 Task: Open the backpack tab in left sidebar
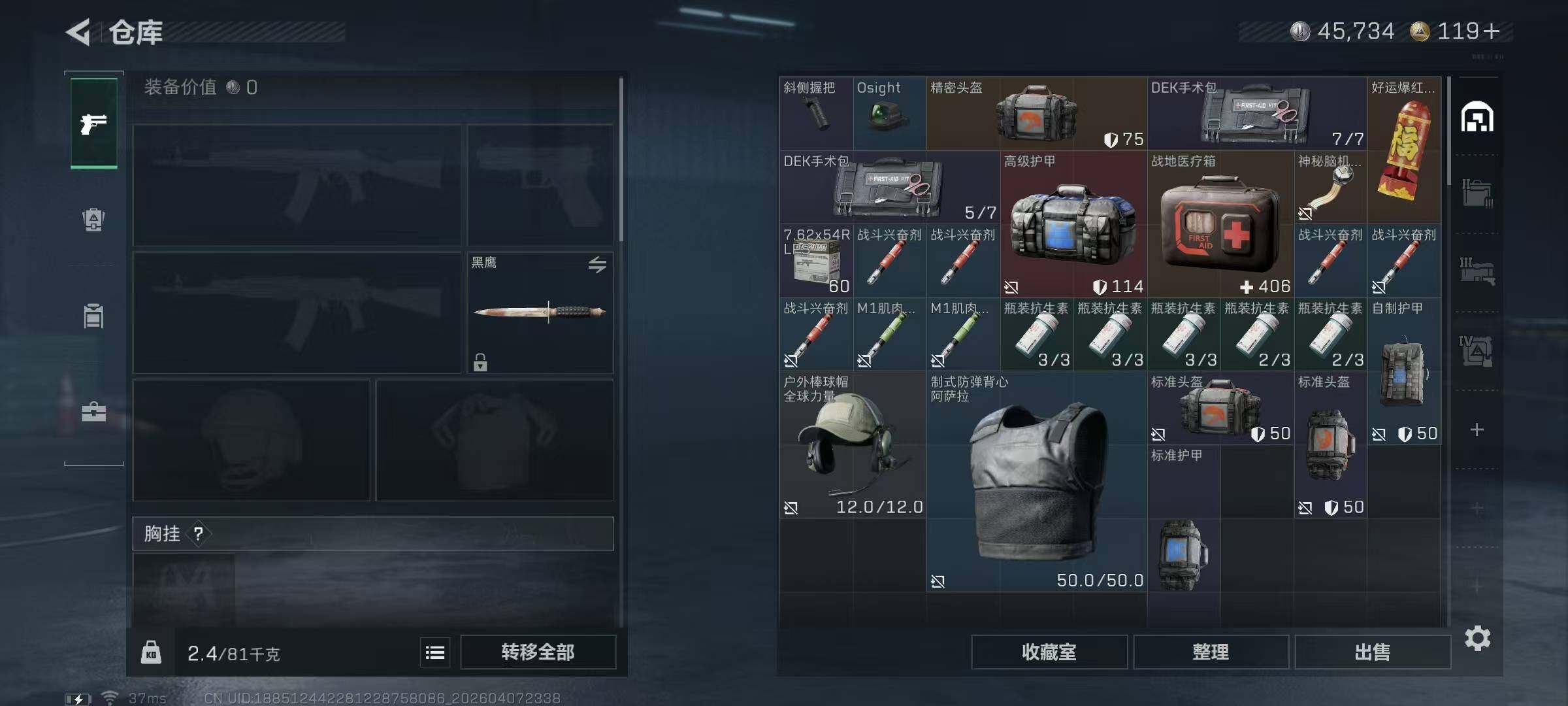(94, 220)
